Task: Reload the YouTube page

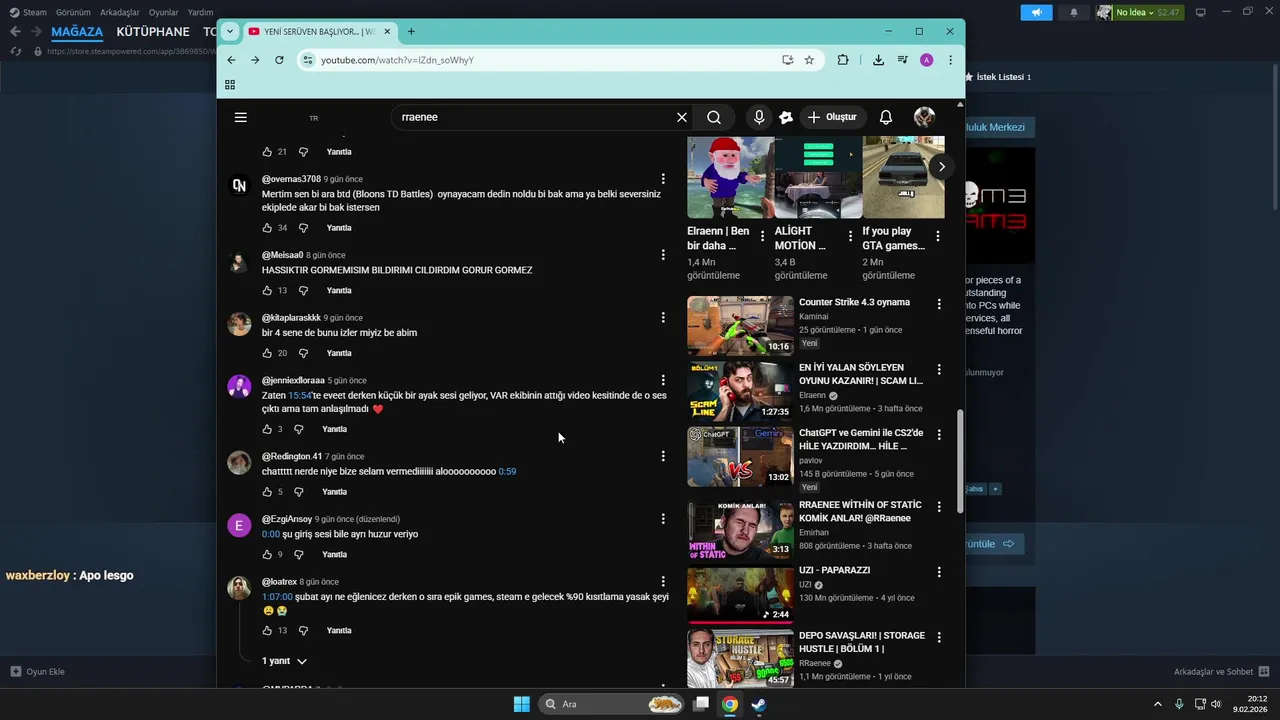Action: point(279,60)
